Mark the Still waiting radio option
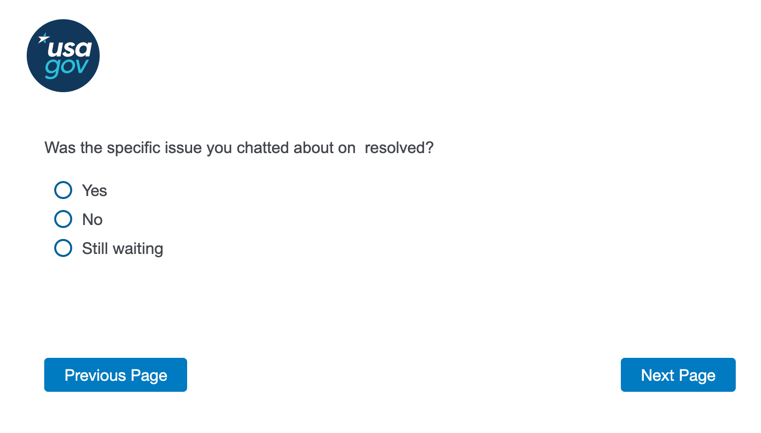This screenshot has height=433, width=761. pyautogui.click(x=63, y=248)
